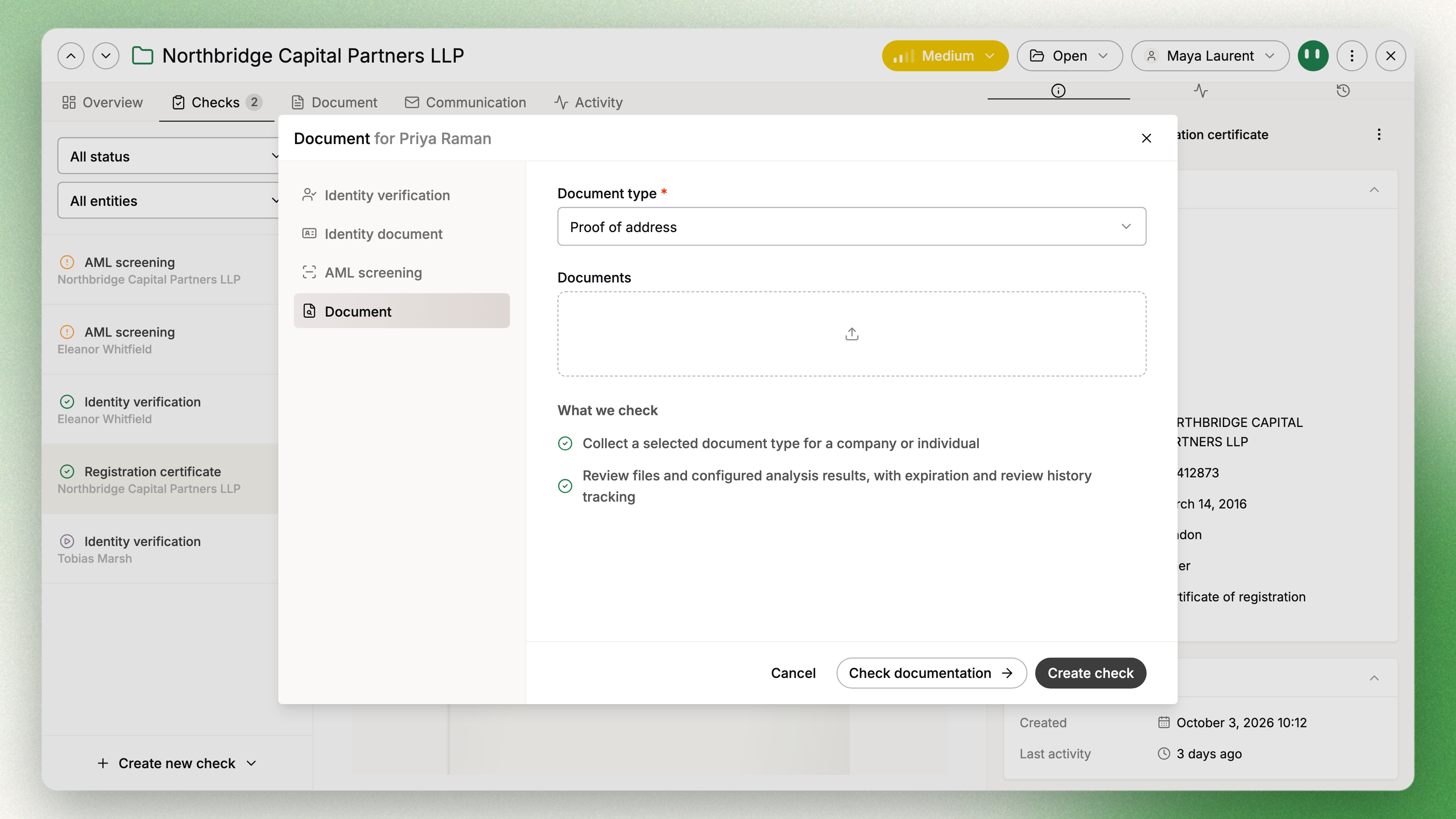Viewport: 1456px width, 819px height.
Task: Open the history clock panel icon
Action: [1343, 91]
